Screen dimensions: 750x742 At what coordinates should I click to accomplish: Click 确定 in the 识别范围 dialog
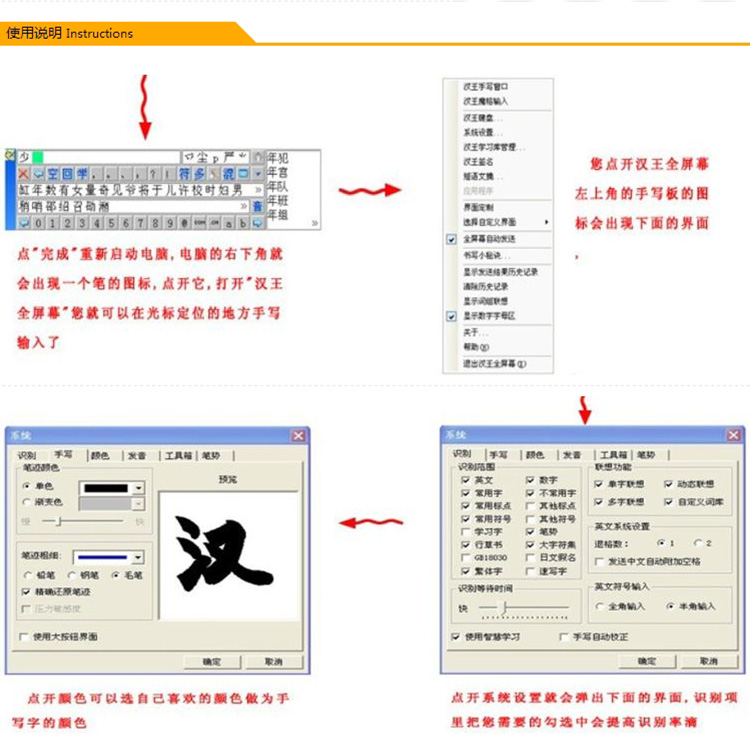pyautogui.click(x=647, y=661)
